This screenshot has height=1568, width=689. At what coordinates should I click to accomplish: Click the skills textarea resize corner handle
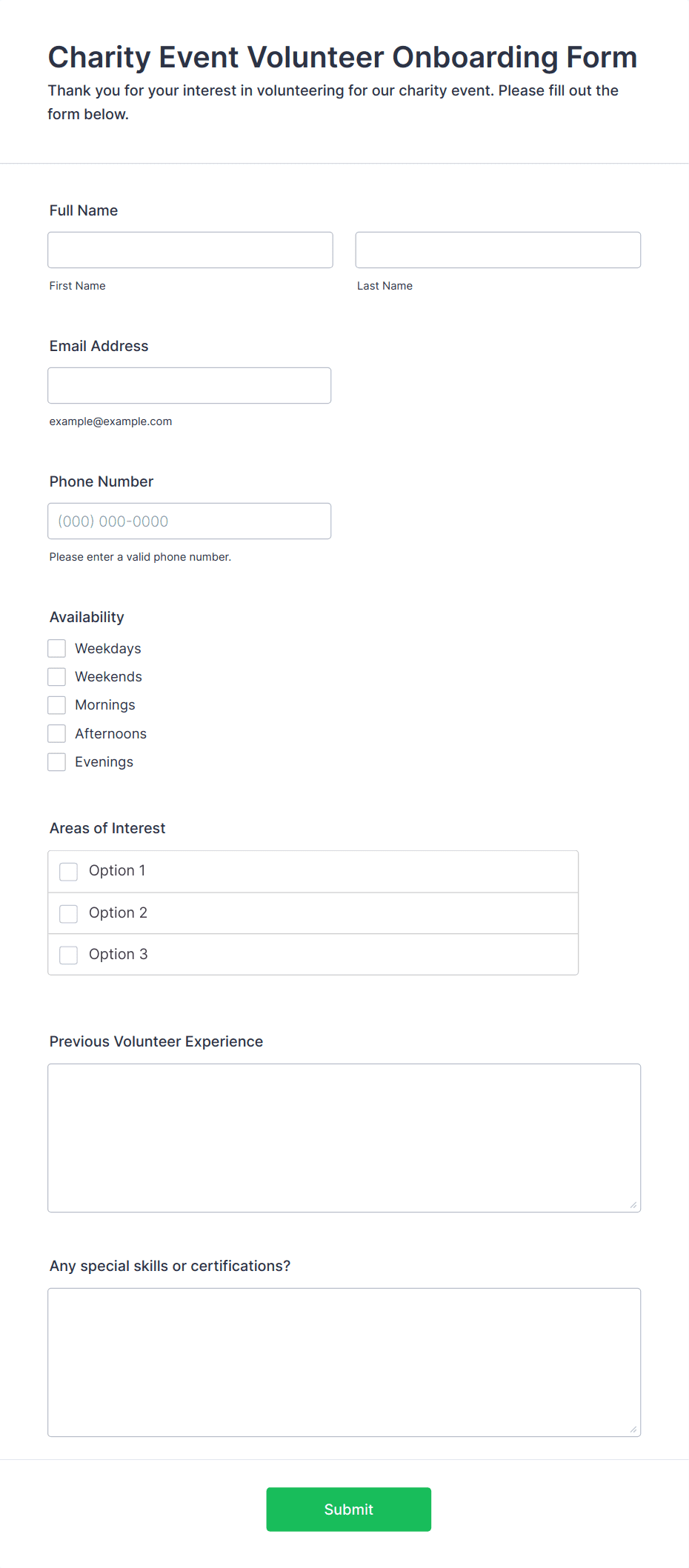tap(633, 1429)
